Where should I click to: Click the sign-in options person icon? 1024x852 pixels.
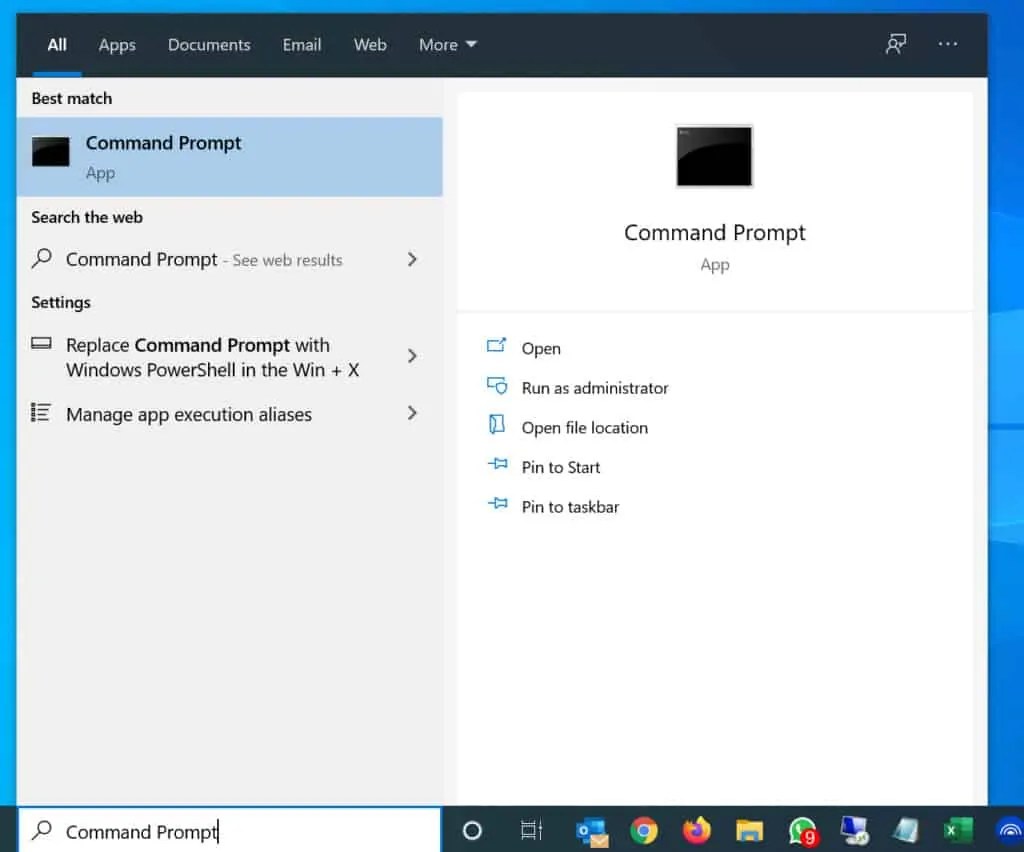tap(895, 44)
